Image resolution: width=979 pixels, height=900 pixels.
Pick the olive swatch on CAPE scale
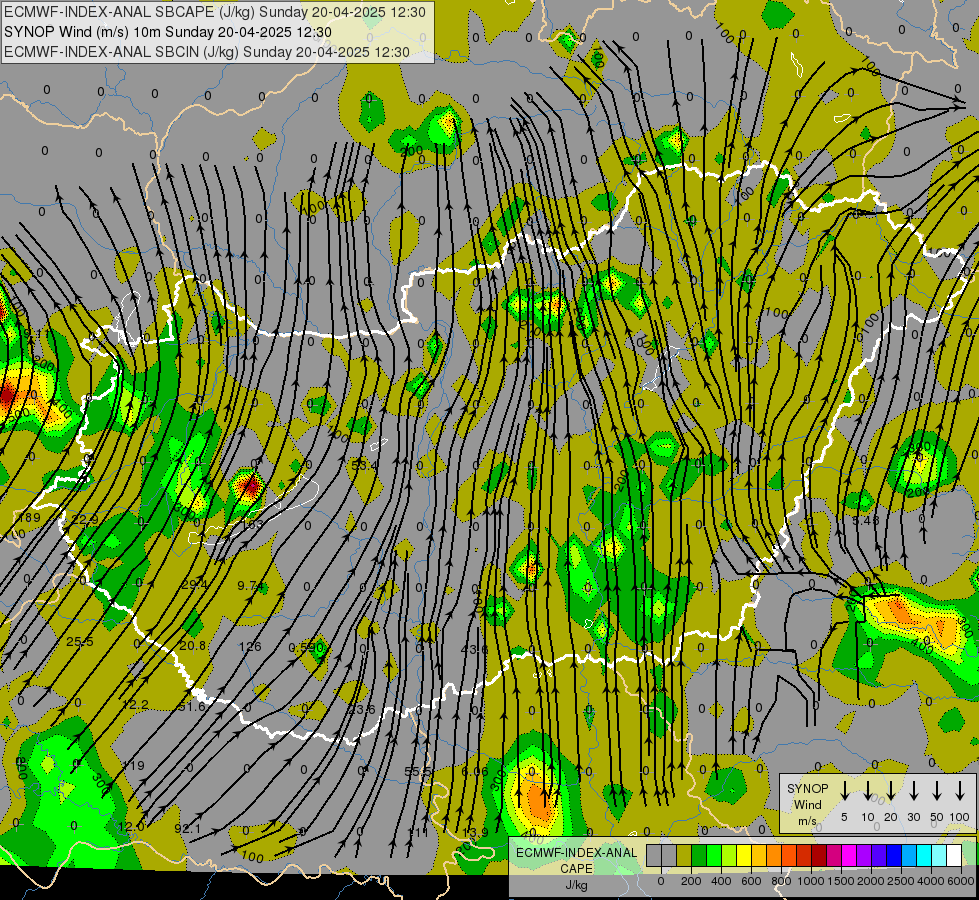pyautogui.click(x=684, y=855)
